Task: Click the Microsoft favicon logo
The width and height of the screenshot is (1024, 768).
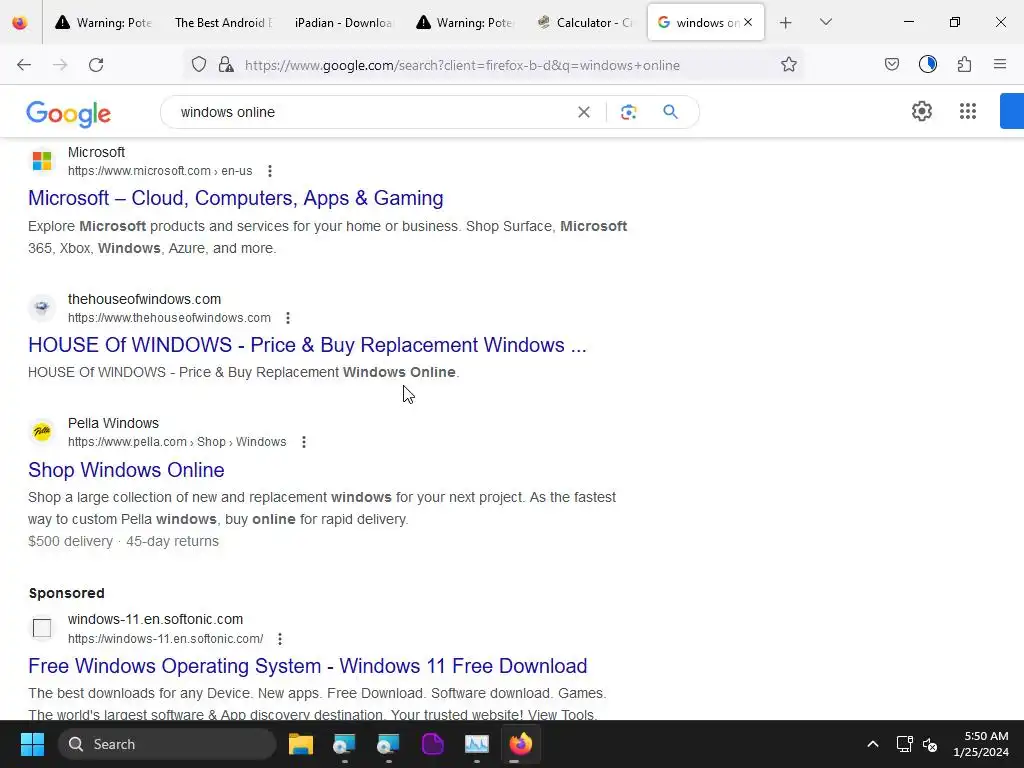Action: point(42,161)
